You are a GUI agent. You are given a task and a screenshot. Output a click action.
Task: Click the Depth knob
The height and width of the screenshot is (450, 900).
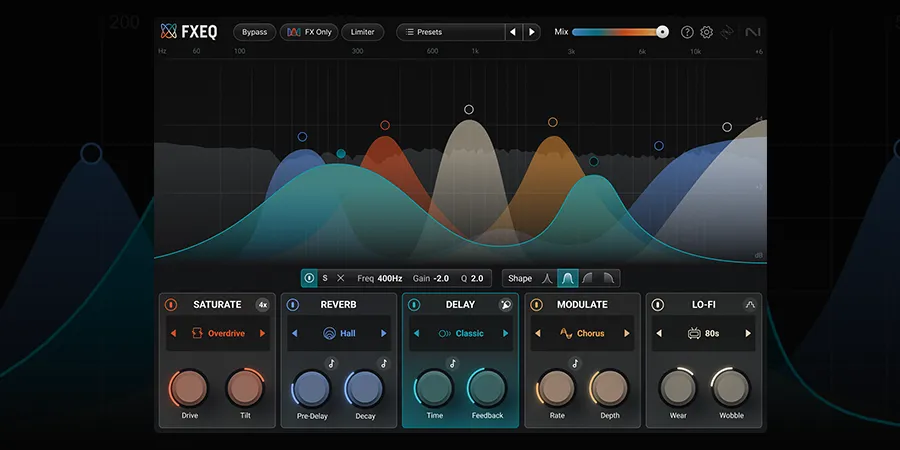click(x=610, y=388)
